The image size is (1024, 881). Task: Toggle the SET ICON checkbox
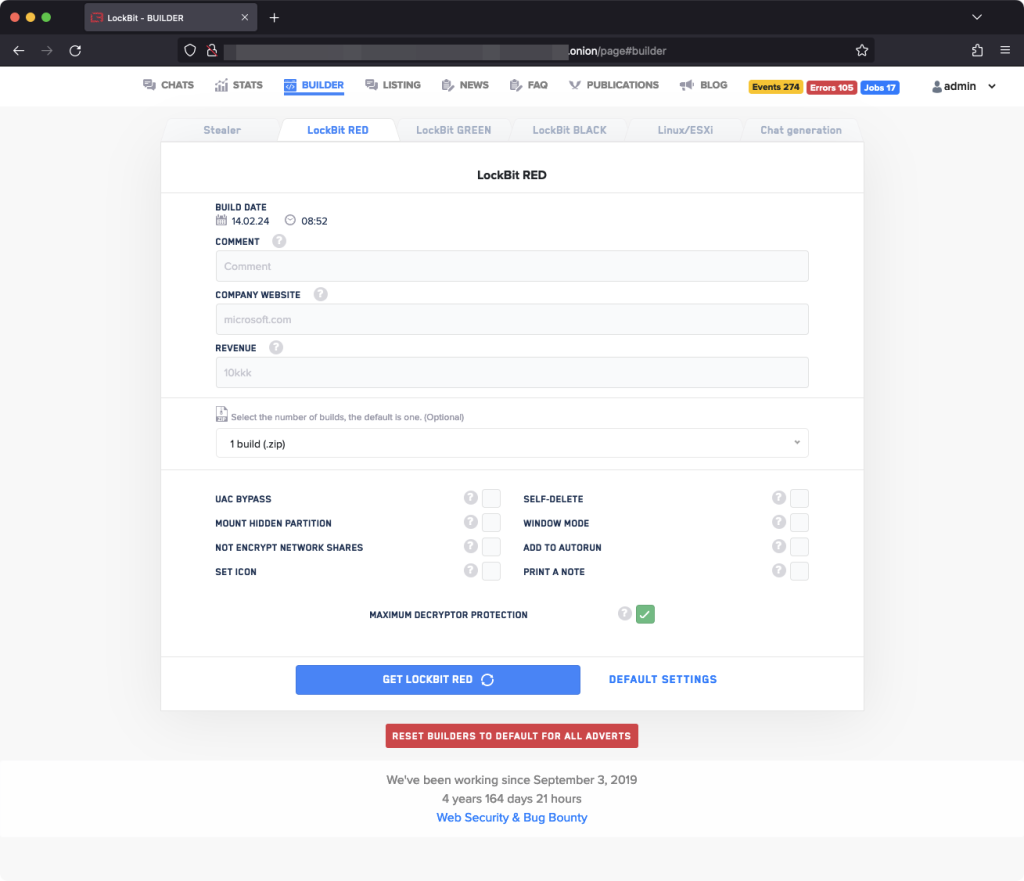[491, 572]
